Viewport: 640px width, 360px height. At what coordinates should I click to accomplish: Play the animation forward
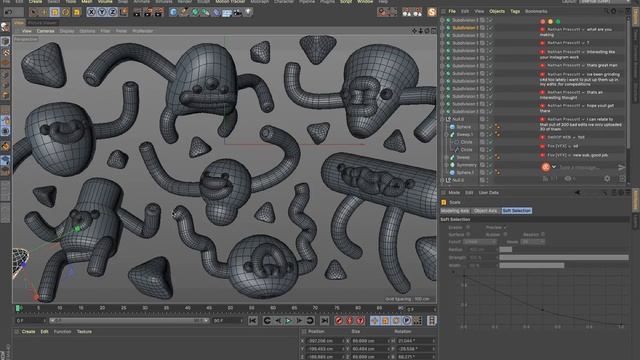(289, 321)
